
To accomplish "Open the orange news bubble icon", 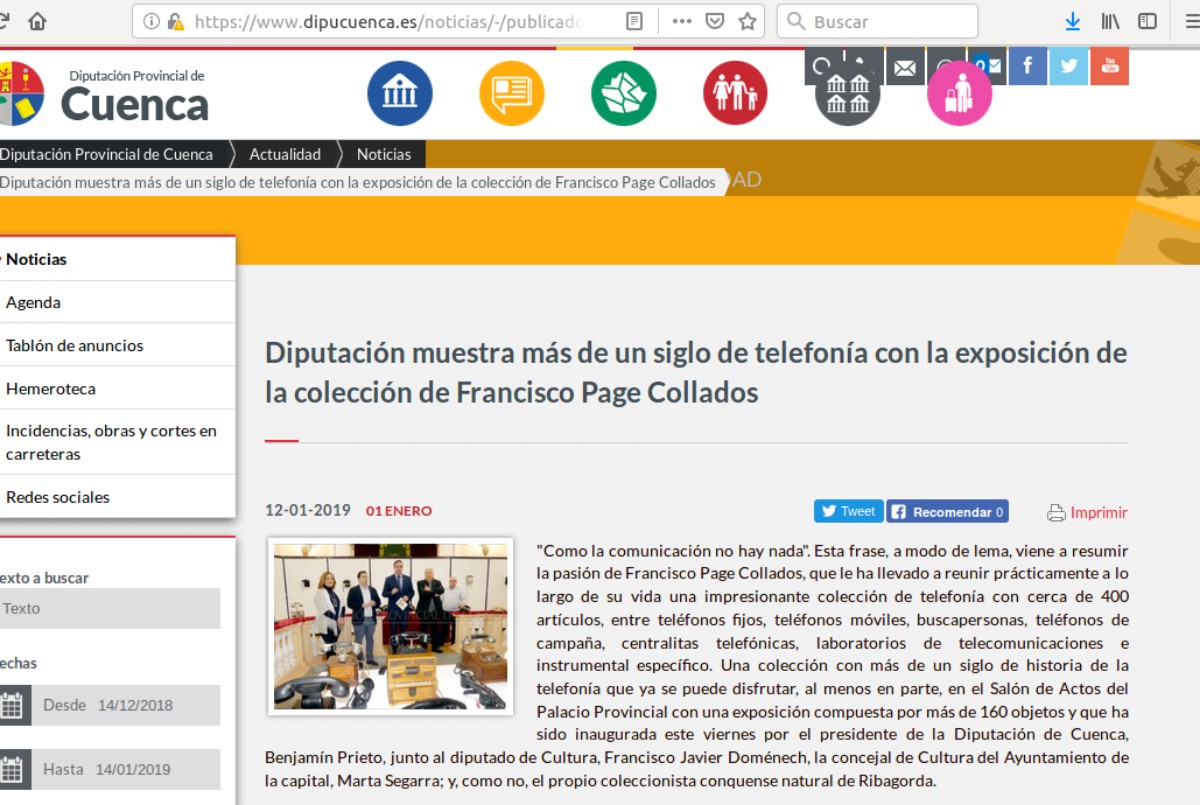I will point(512,93).
